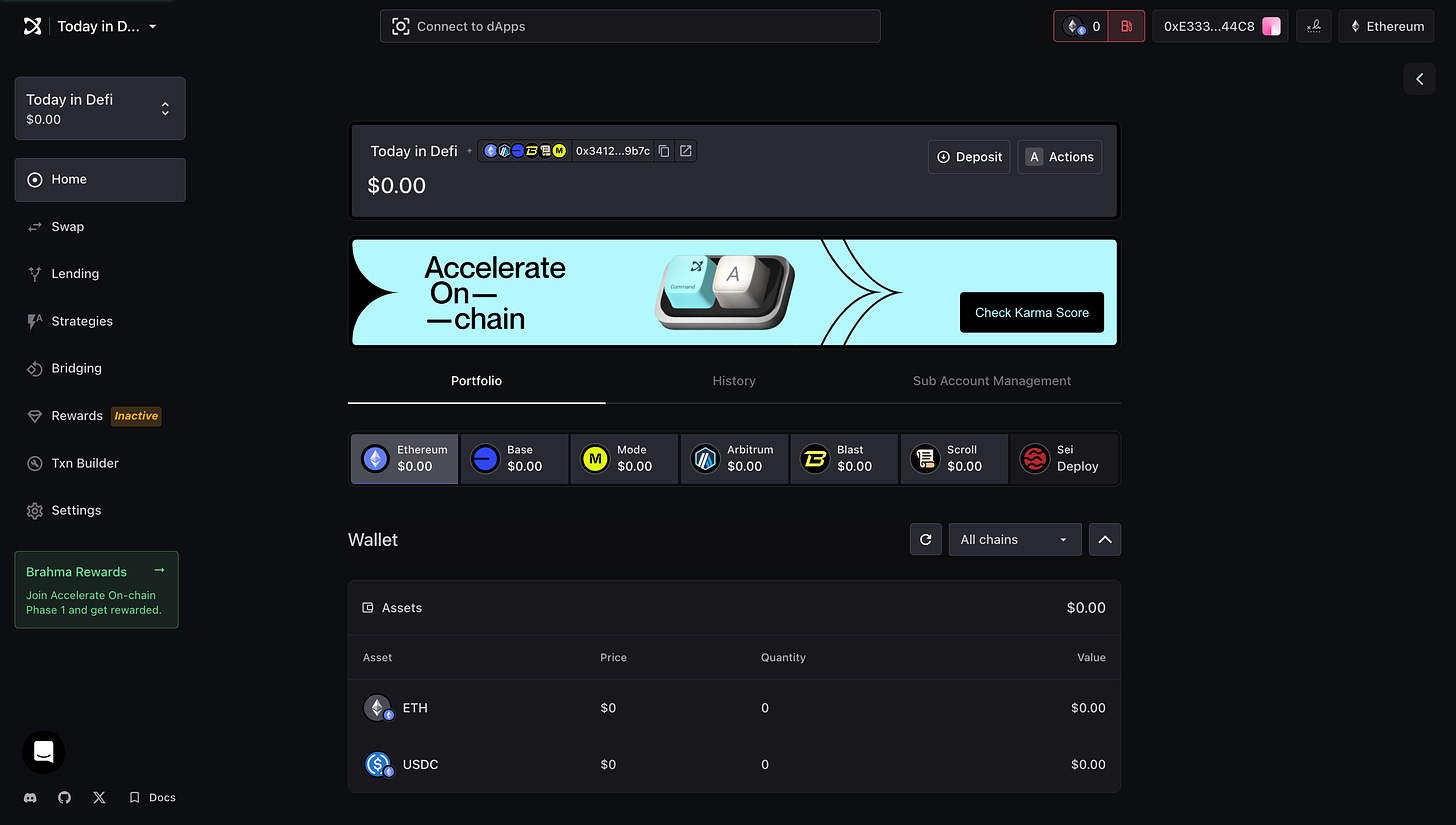Click the Quantity column header
Screen dimensions: 1456x825
coord(783,657)
